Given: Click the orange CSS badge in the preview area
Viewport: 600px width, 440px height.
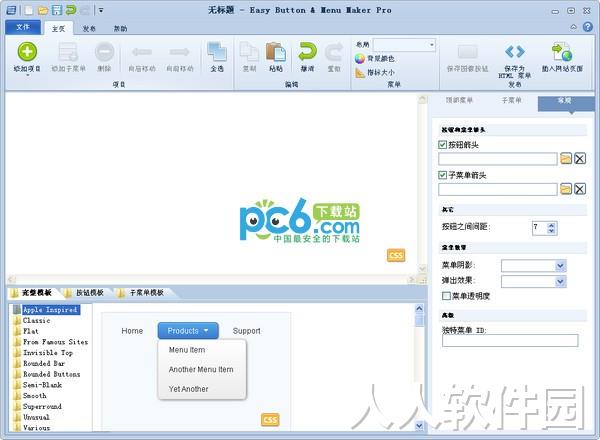Looking at the screenshot, I should pyautogui.click(x=396, y=255).
